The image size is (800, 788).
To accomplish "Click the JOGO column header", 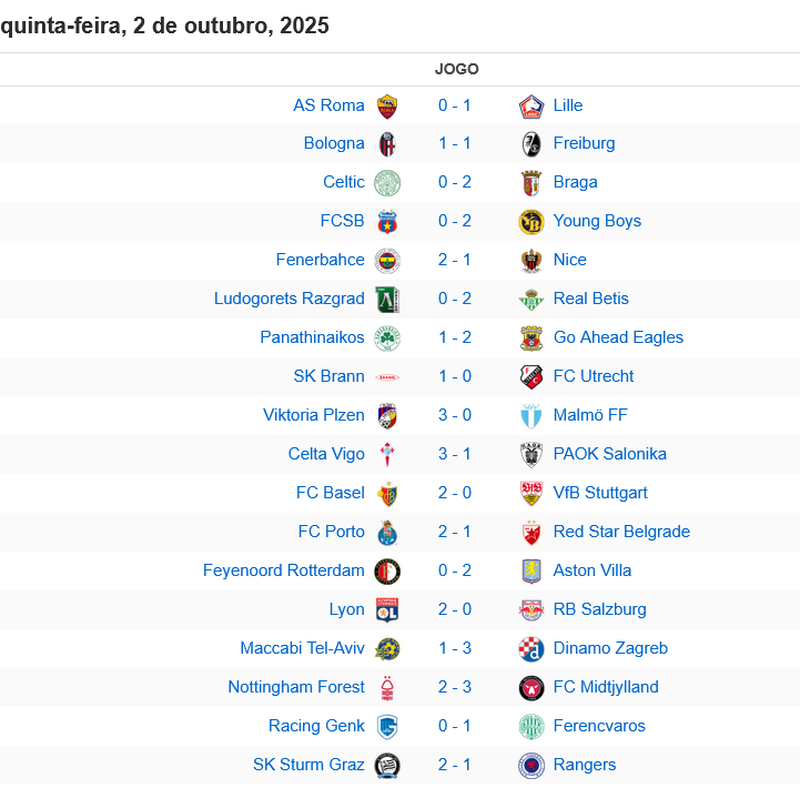I will [457, 70].
